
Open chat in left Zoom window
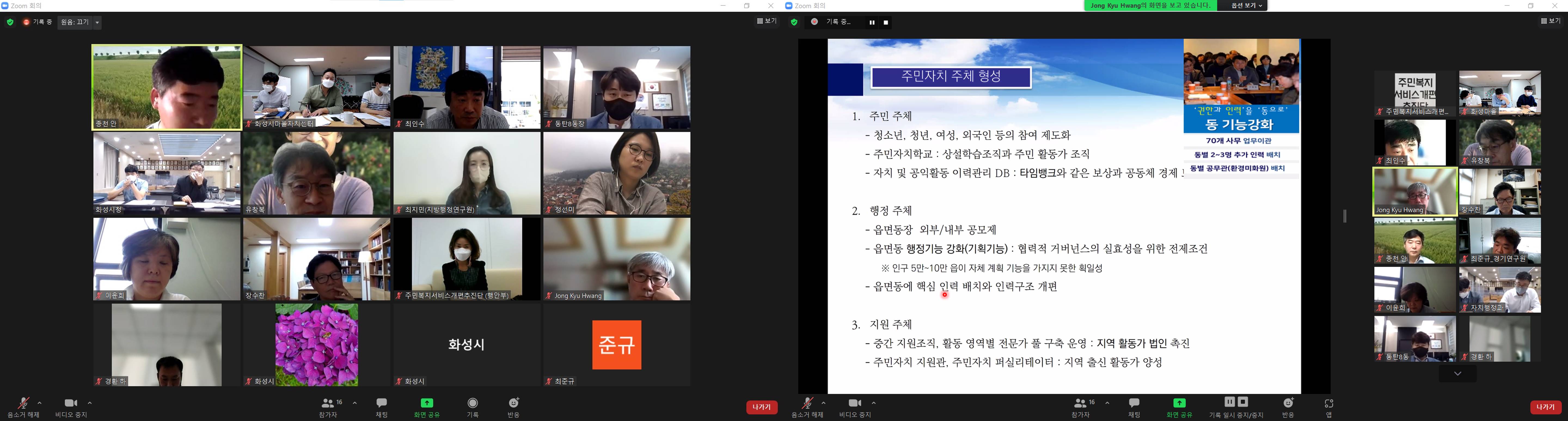tap(382, 407)
